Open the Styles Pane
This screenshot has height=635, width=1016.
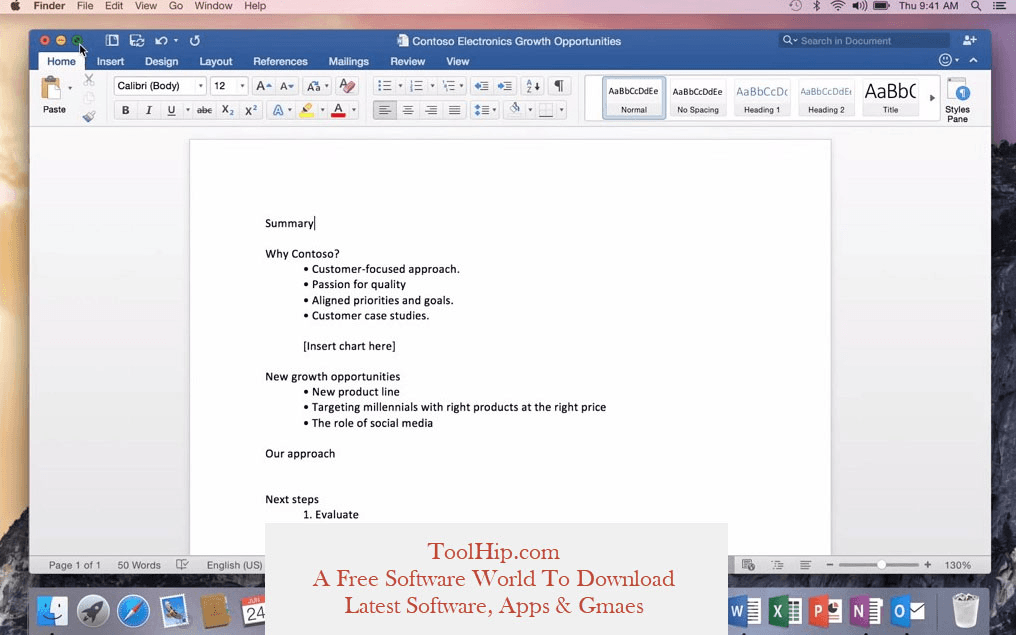pyautogui.click(x=957, y=100)
